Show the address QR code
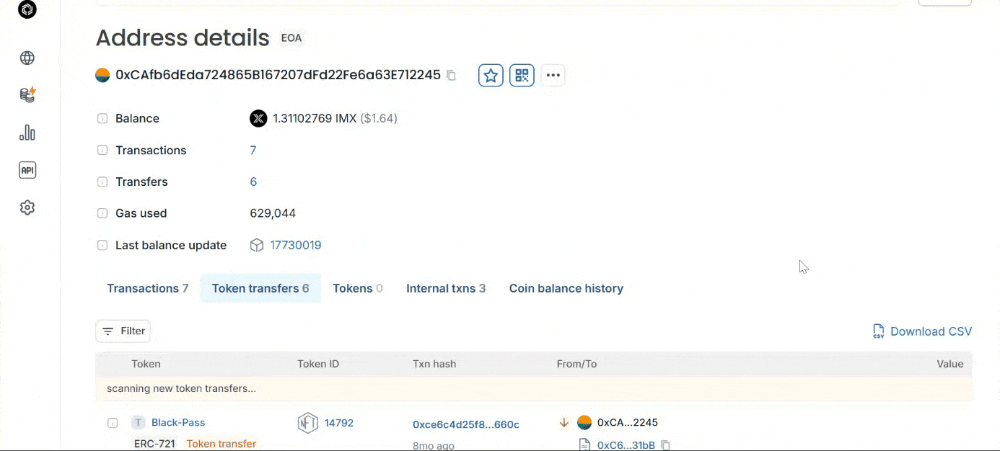Viewport: 1000px width, 451px height. pos(522,75)
